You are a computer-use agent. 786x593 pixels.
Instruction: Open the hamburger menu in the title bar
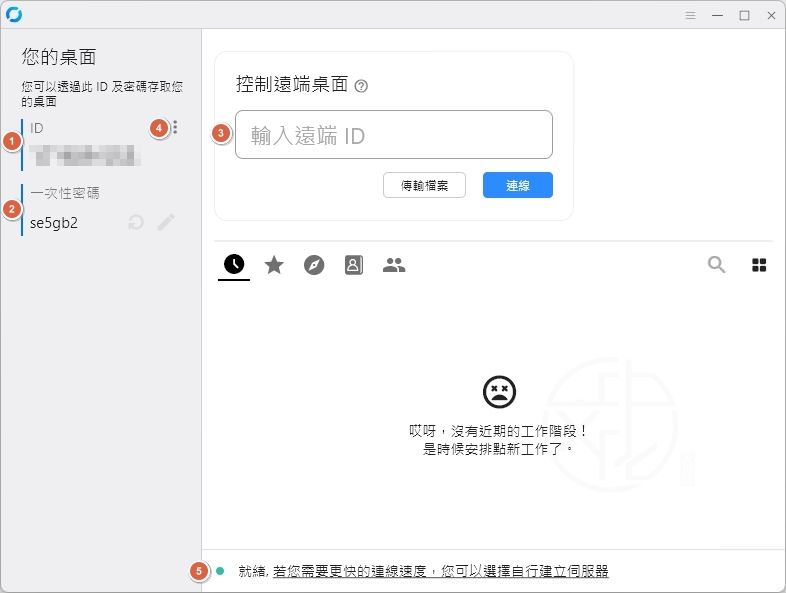pos(690,15)
